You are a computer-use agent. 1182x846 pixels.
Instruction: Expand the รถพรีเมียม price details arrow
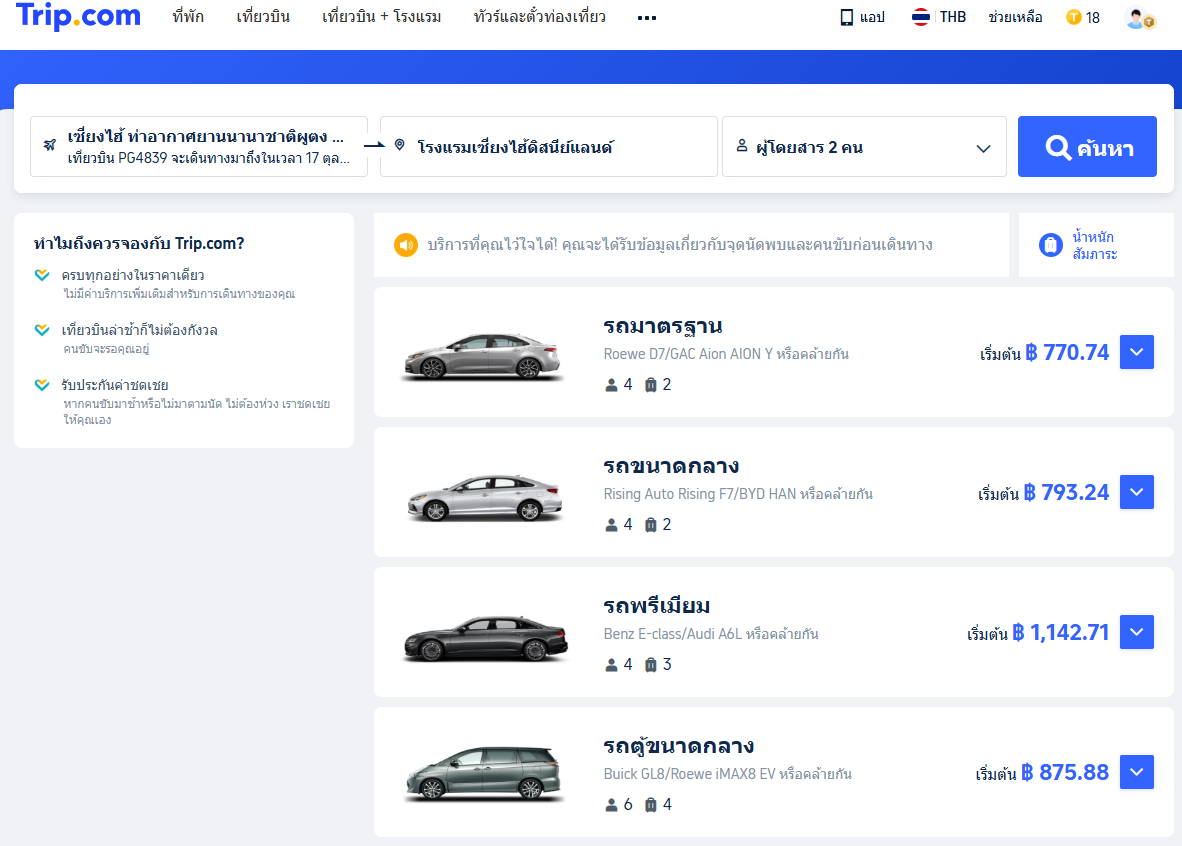coord(1137,632)
